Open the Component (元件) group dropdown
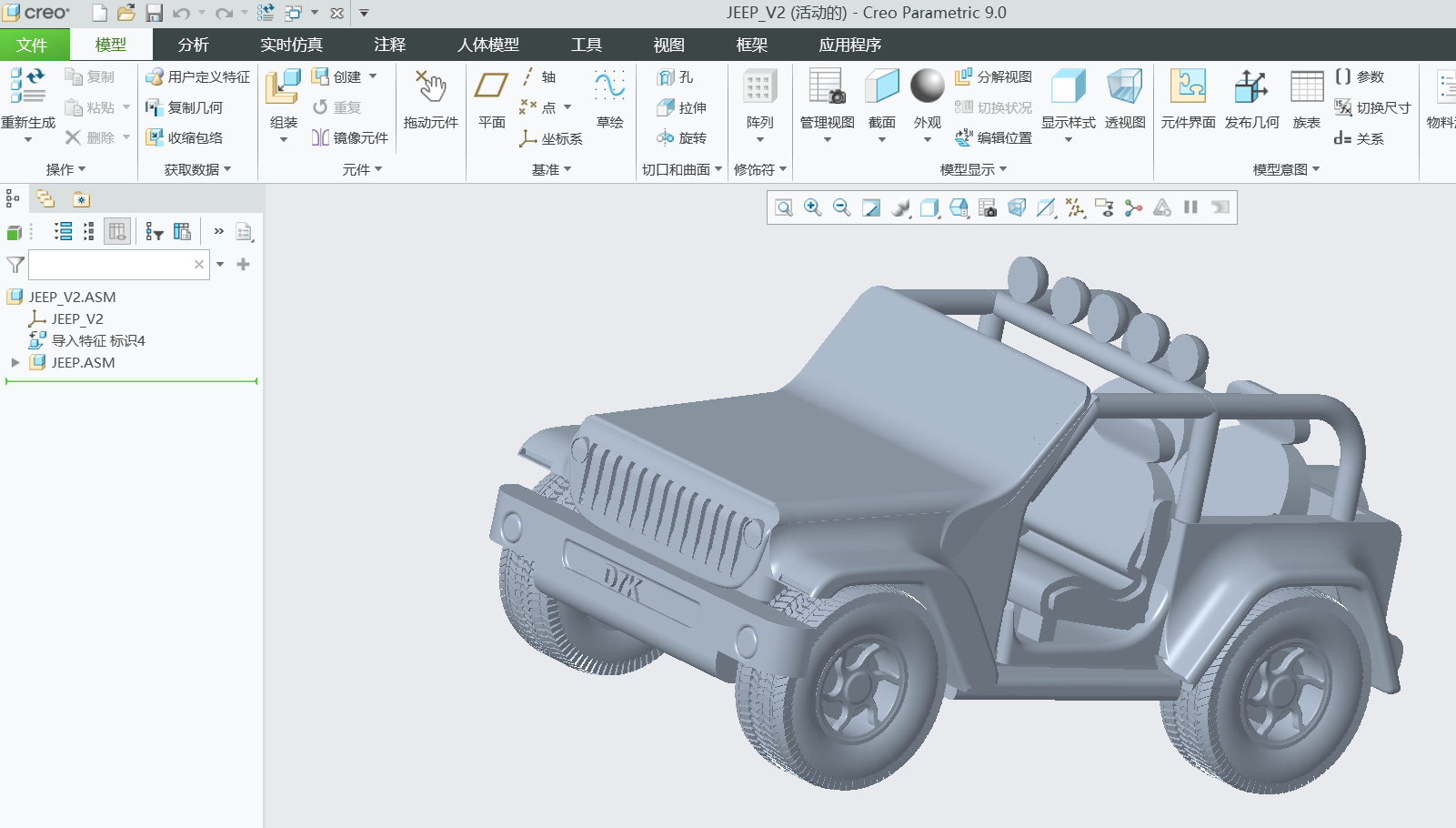This screenshot has width=1456, height=828. click(362, 169)
